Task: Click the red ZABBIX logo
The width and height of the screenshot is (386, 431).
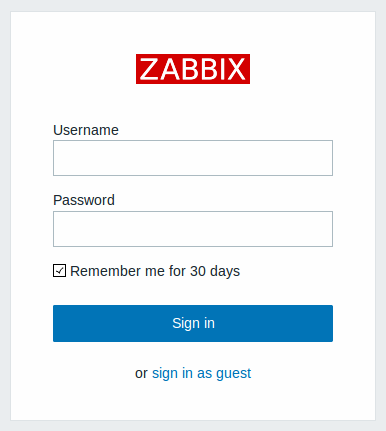Action: coord(193,69)
